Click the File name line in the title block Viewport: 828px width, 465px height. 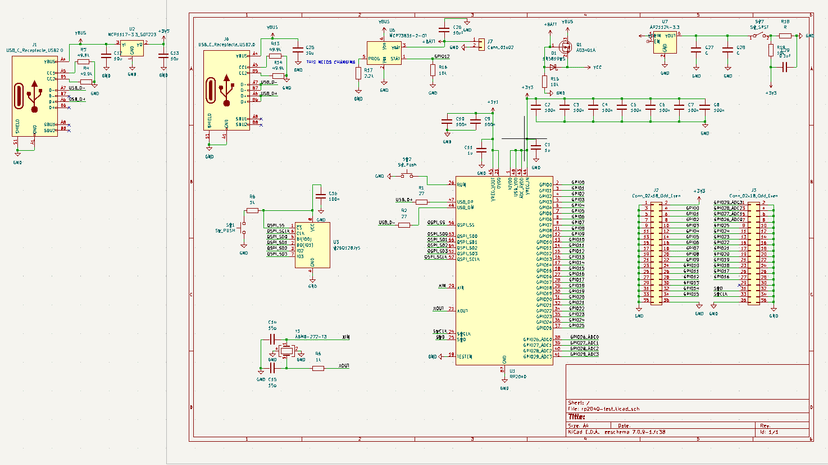pyautogui.click(x=603, y=409)
